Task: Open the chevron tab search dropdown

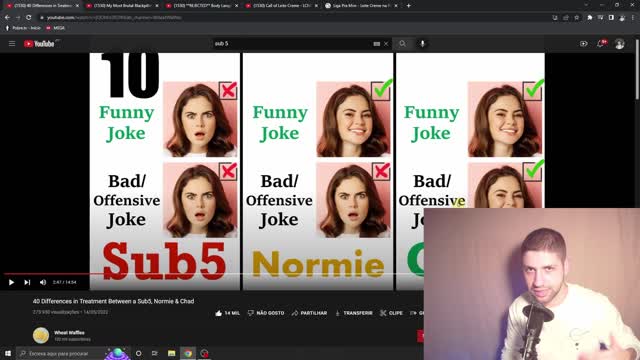Action: 586,5
